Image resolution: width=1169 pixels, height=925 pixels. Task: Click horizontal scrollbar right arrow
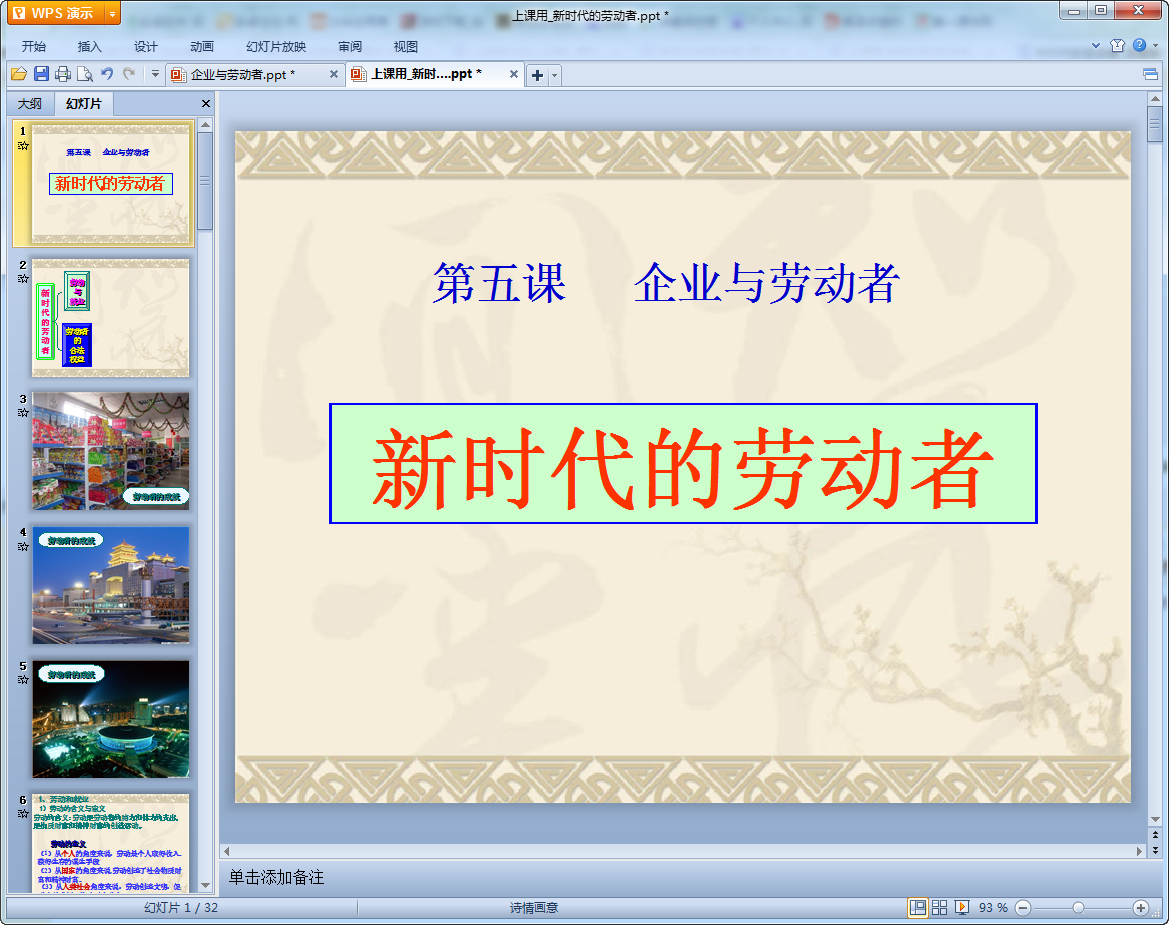tap(1138, 850)
